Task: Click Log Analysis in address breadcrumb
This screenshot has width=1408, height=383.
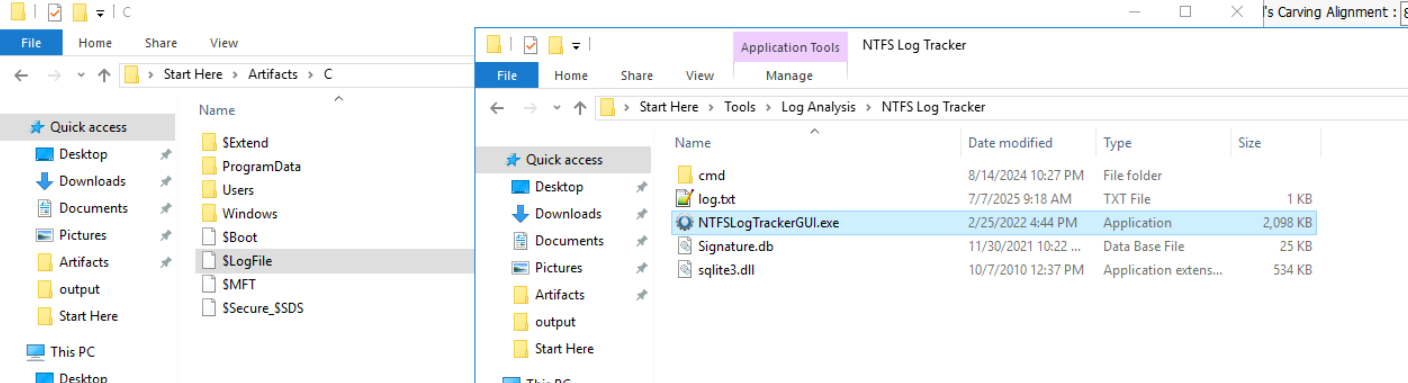Action: point(818,107)
